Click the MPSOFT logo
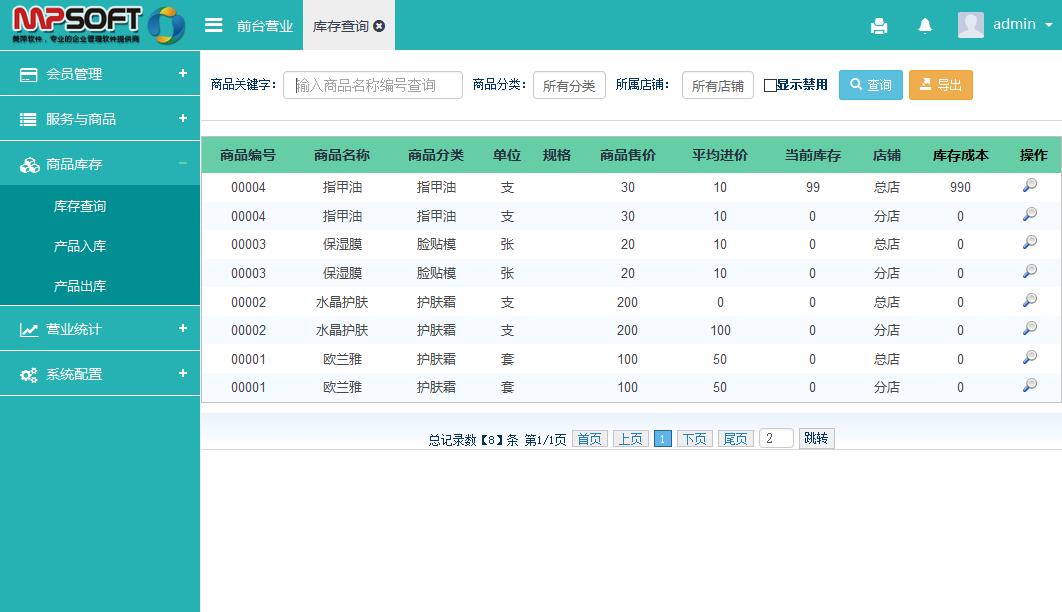 [98, 25]
